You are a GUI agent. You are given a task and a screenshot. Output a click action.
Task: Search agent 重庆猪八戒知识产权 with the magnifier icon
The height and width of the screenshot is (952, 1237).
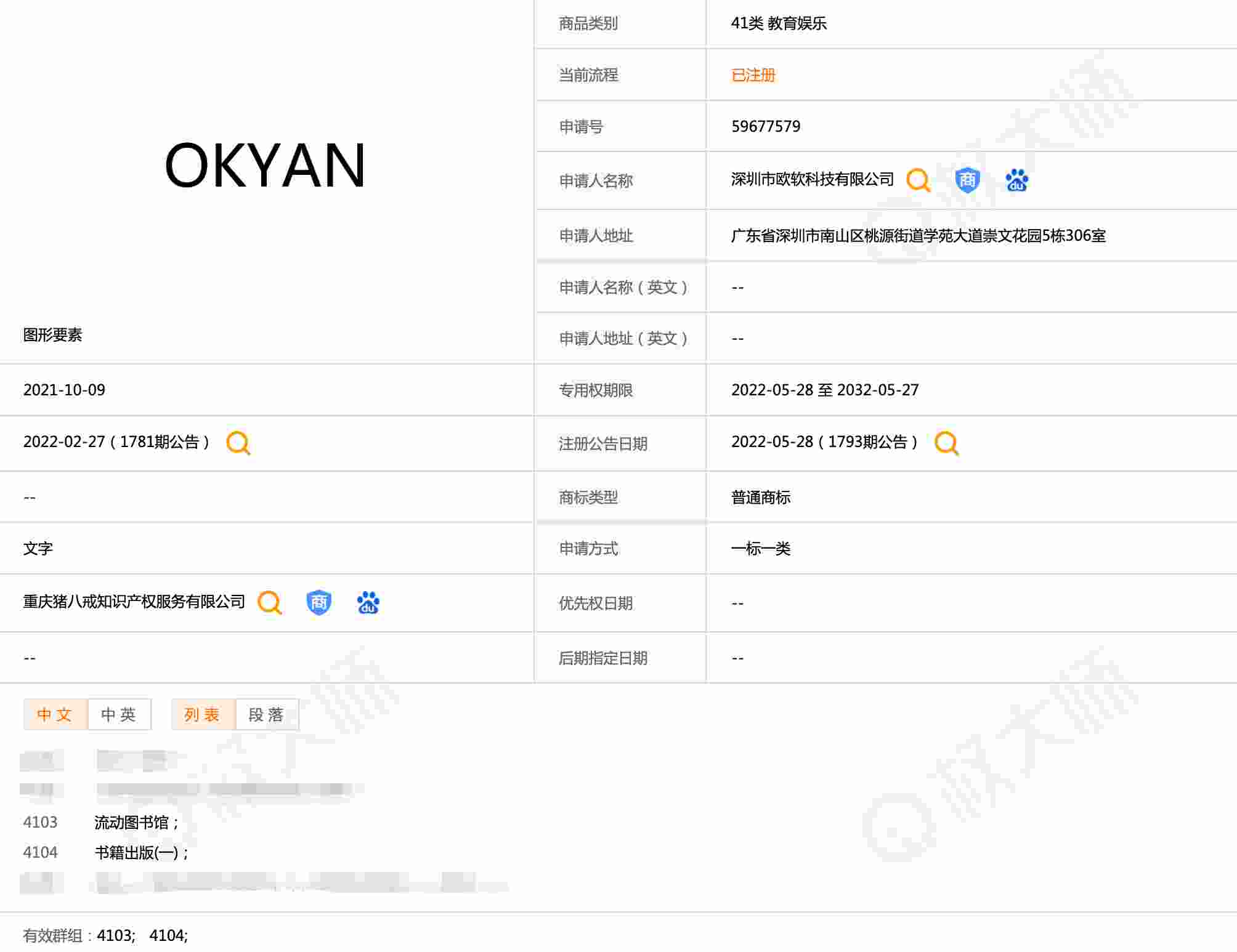point(269,602)
